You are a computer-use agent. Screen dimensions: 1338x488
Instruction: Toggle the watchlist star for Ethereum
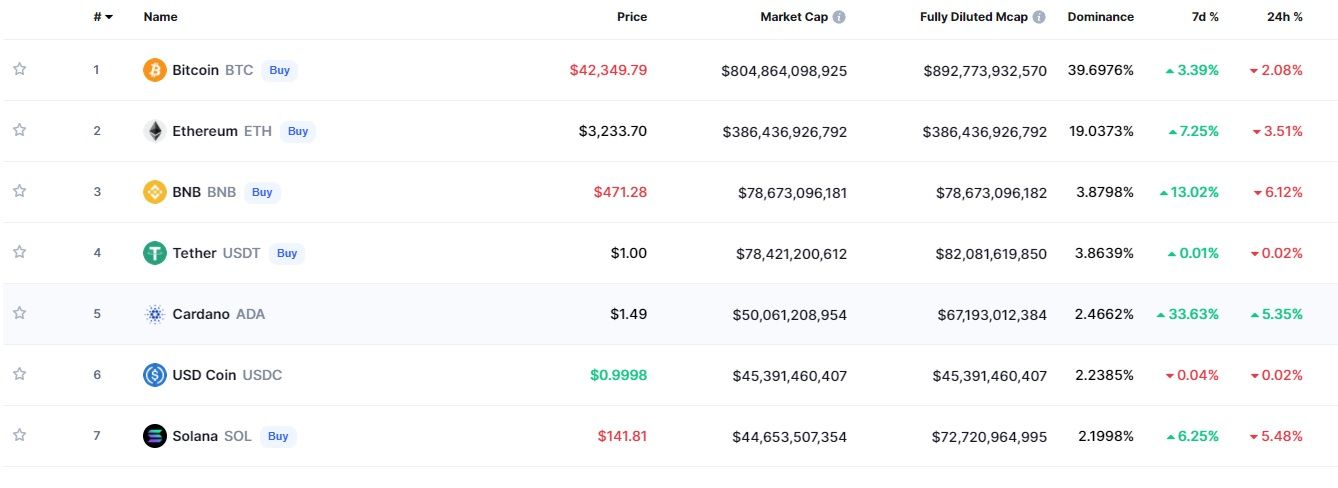19,130
